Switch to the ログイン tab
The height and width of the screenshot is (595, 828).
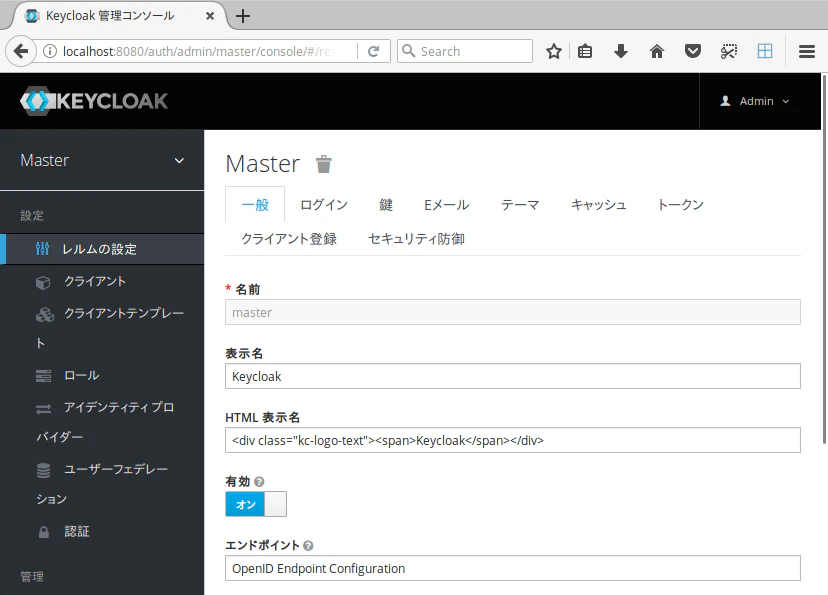pyautogui.click(x=324, y=204)
